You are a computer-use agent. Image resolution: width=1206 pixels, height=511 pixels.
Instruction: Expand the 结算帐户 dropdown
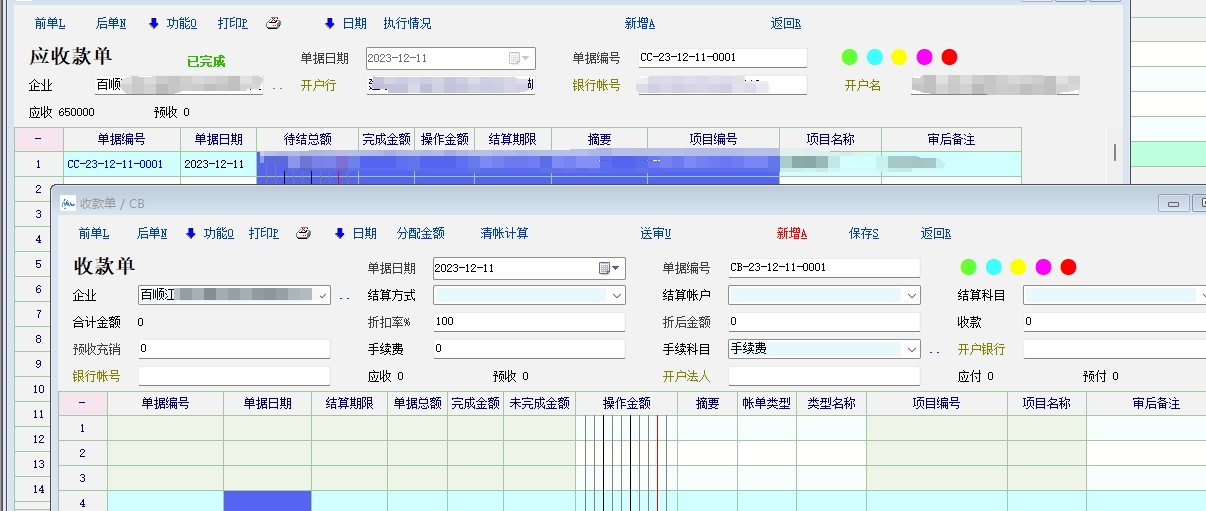[910, 296]
